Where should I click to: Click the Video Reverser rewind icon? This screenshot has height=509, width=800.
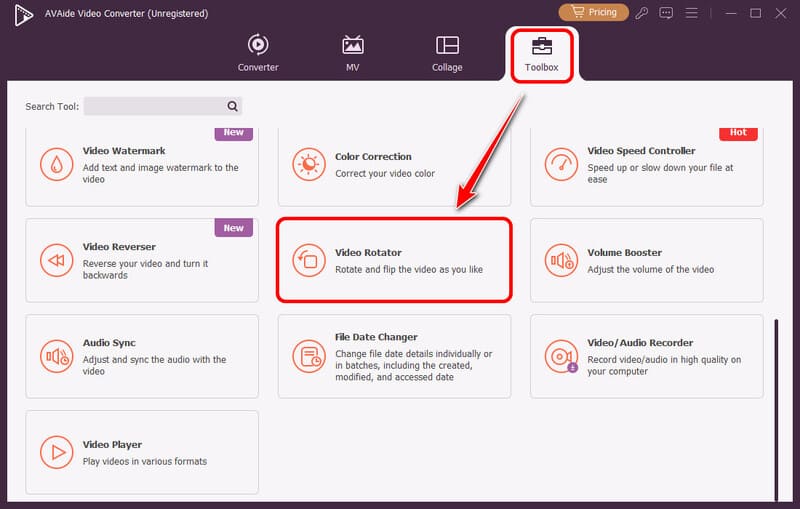[x=57, y=260]
